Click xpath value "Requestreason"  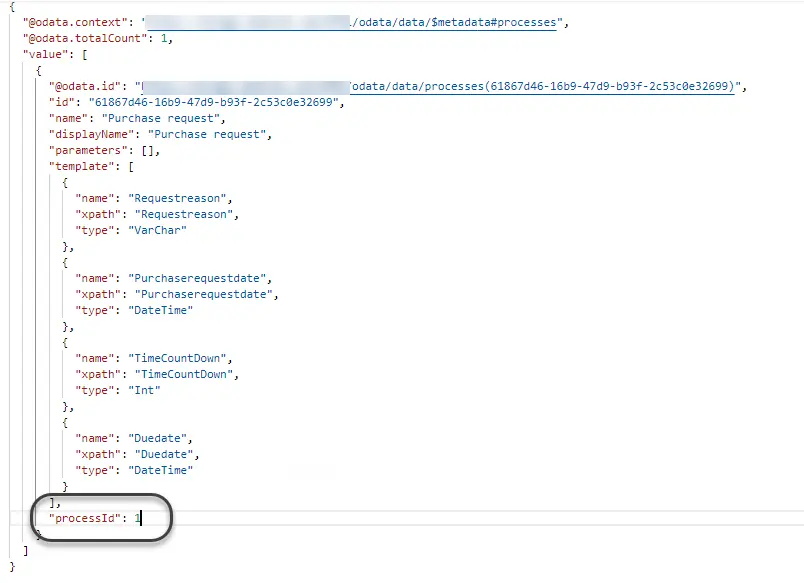click(184, 214)
